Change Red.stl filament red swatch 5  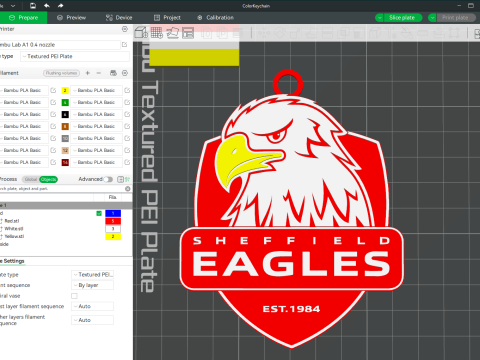point(113,221)
